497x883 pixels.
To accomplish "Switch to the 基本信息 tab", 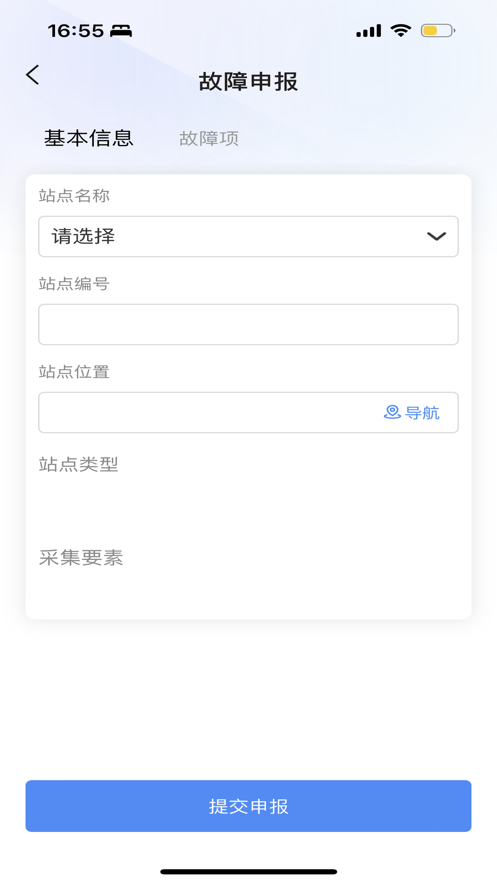I will click(89, 138).
